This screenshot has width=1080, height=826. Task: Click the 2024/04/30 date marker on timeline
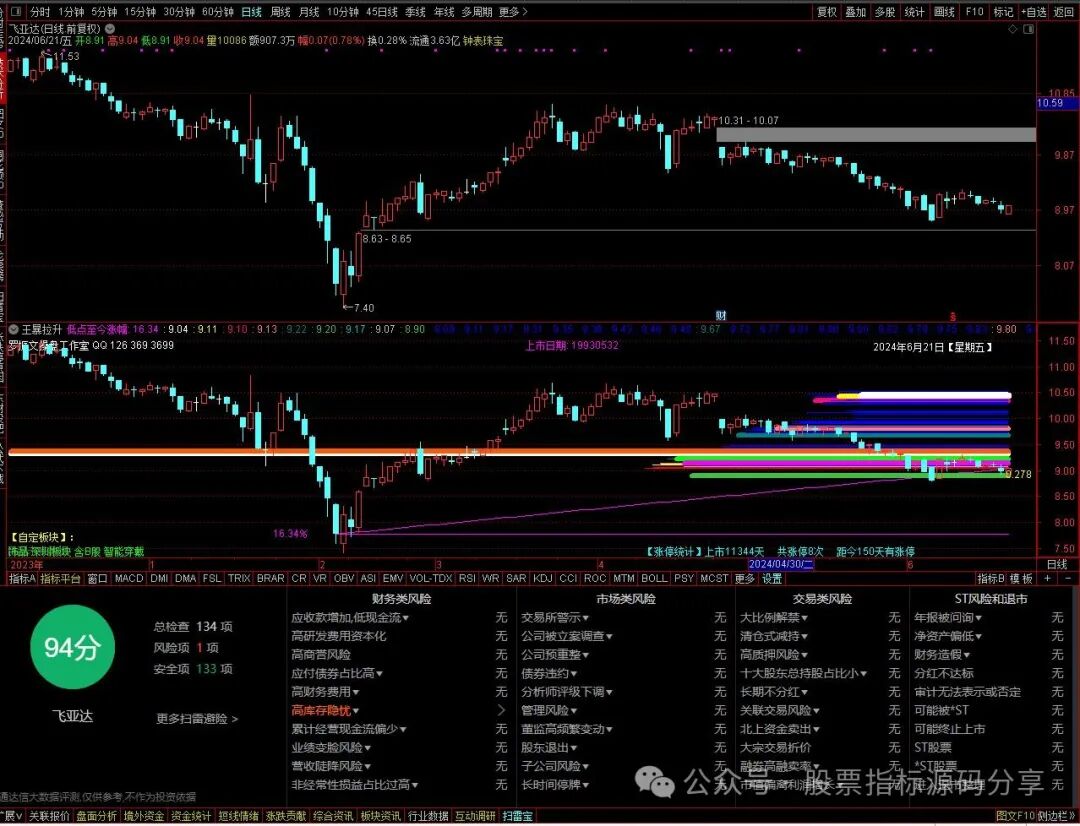[x=781, y=564]
